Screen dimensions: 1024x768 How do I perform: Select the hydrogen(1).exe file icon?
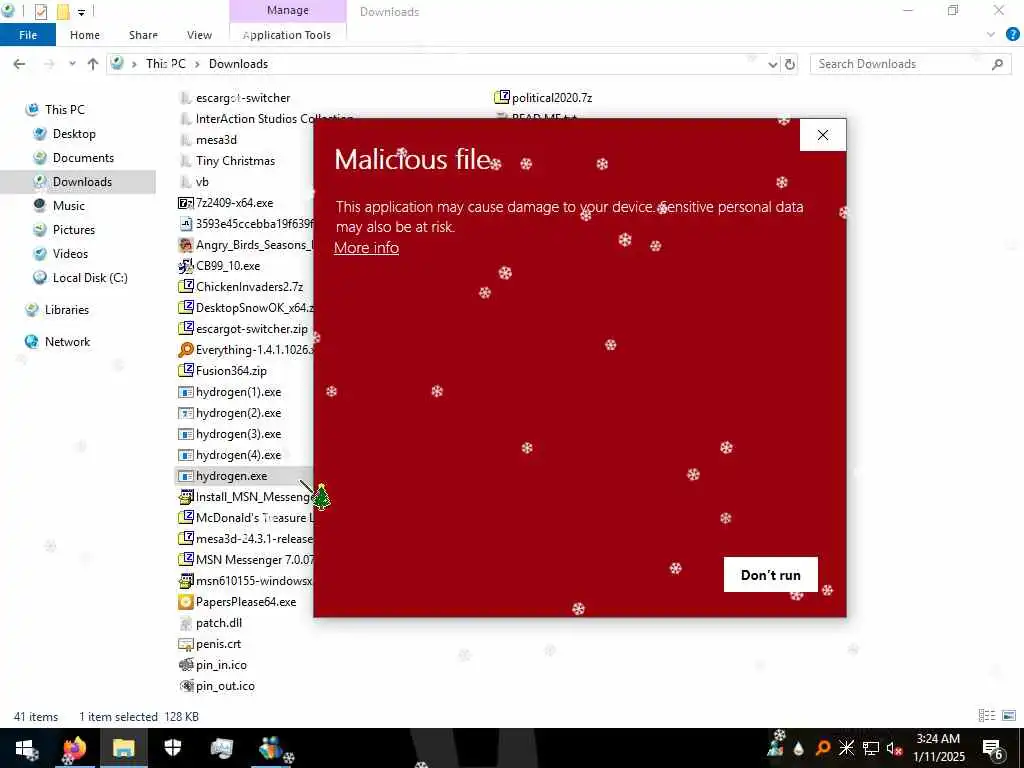point(185,392)
